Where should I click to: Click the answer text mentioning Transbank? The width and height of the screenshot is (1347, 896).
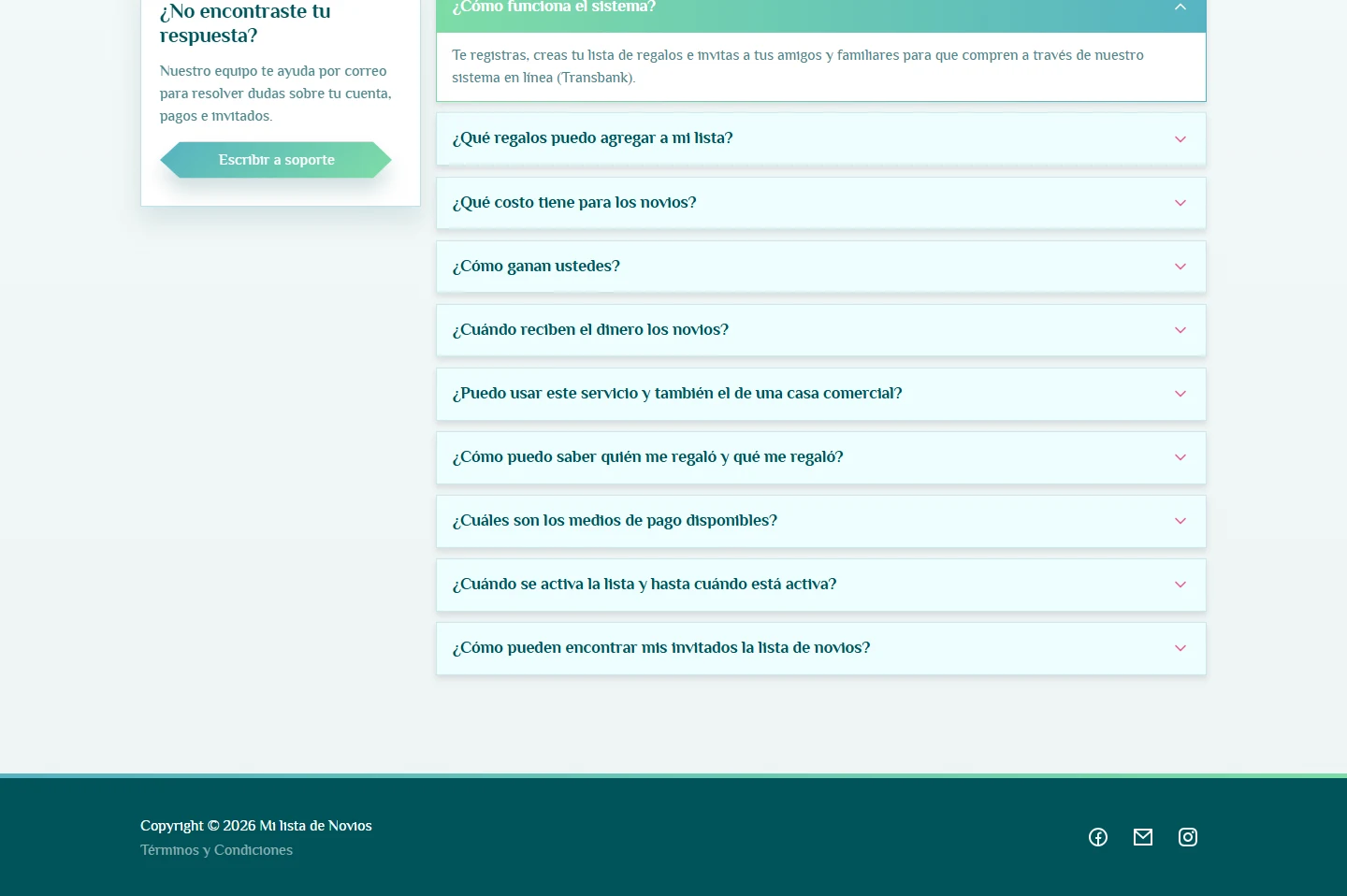coord(798,66)
